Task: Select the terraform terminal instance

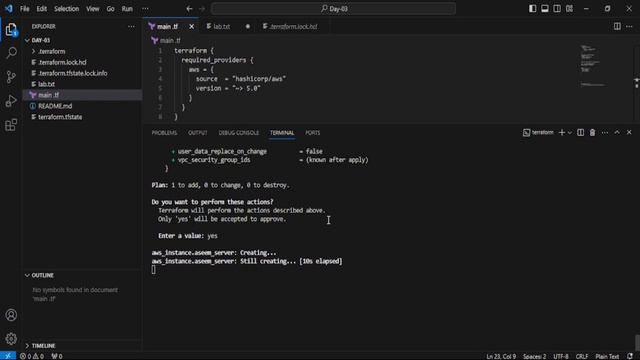Action: click(x=538, y=133)
